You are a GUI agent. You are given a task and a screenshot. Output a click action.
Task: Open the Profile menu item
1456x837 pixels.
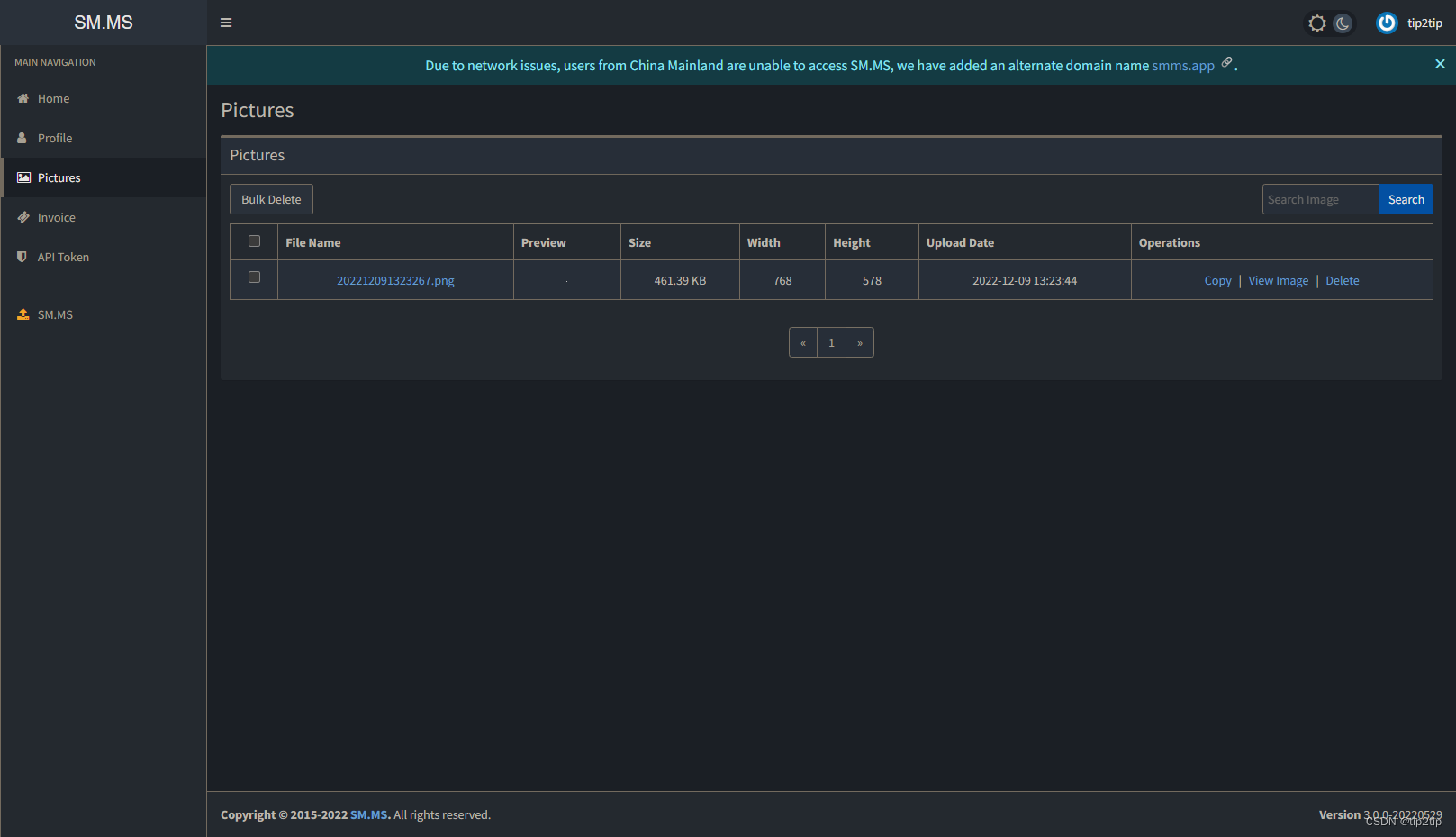(104, 138)
